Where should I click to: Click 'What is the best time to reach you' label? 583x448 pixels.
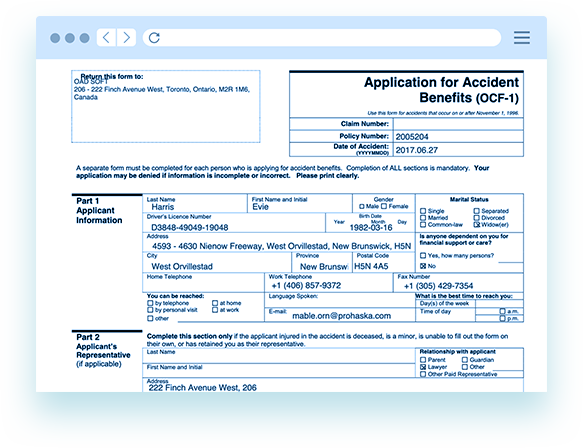click(x=464, y=296)
